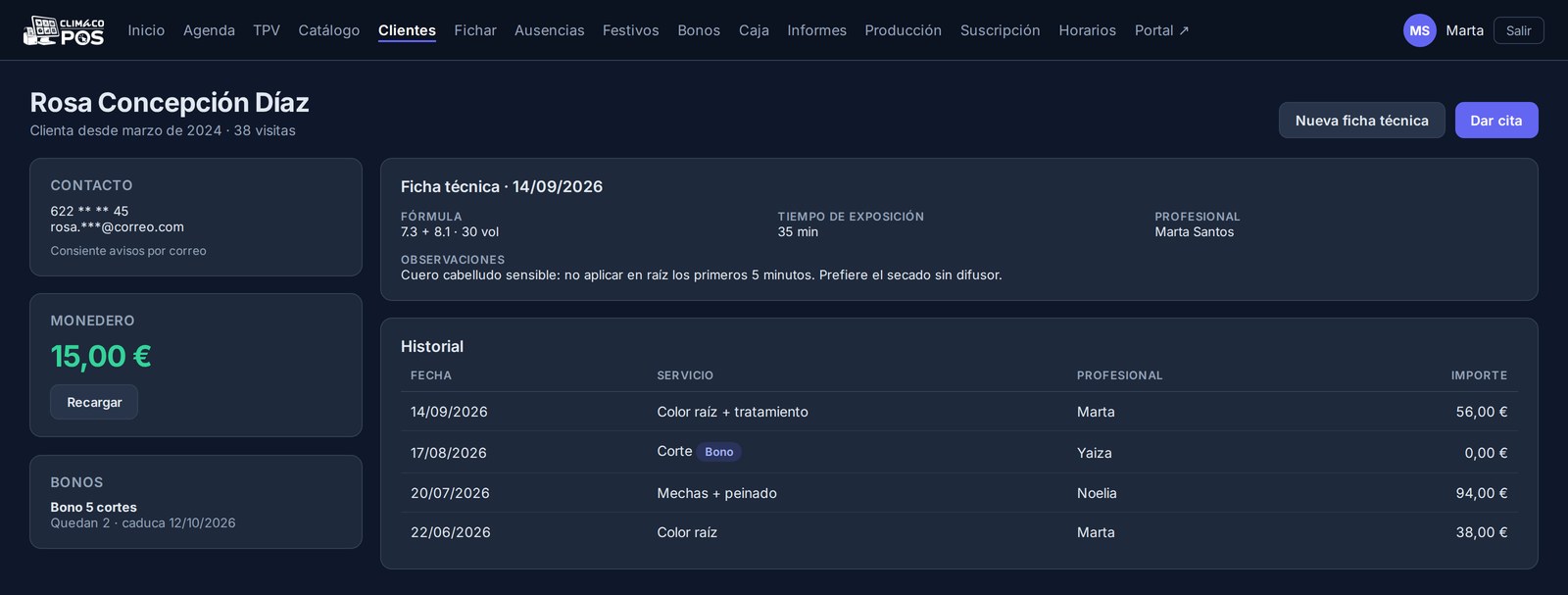Open the Producción section

(x=903, y=30)
